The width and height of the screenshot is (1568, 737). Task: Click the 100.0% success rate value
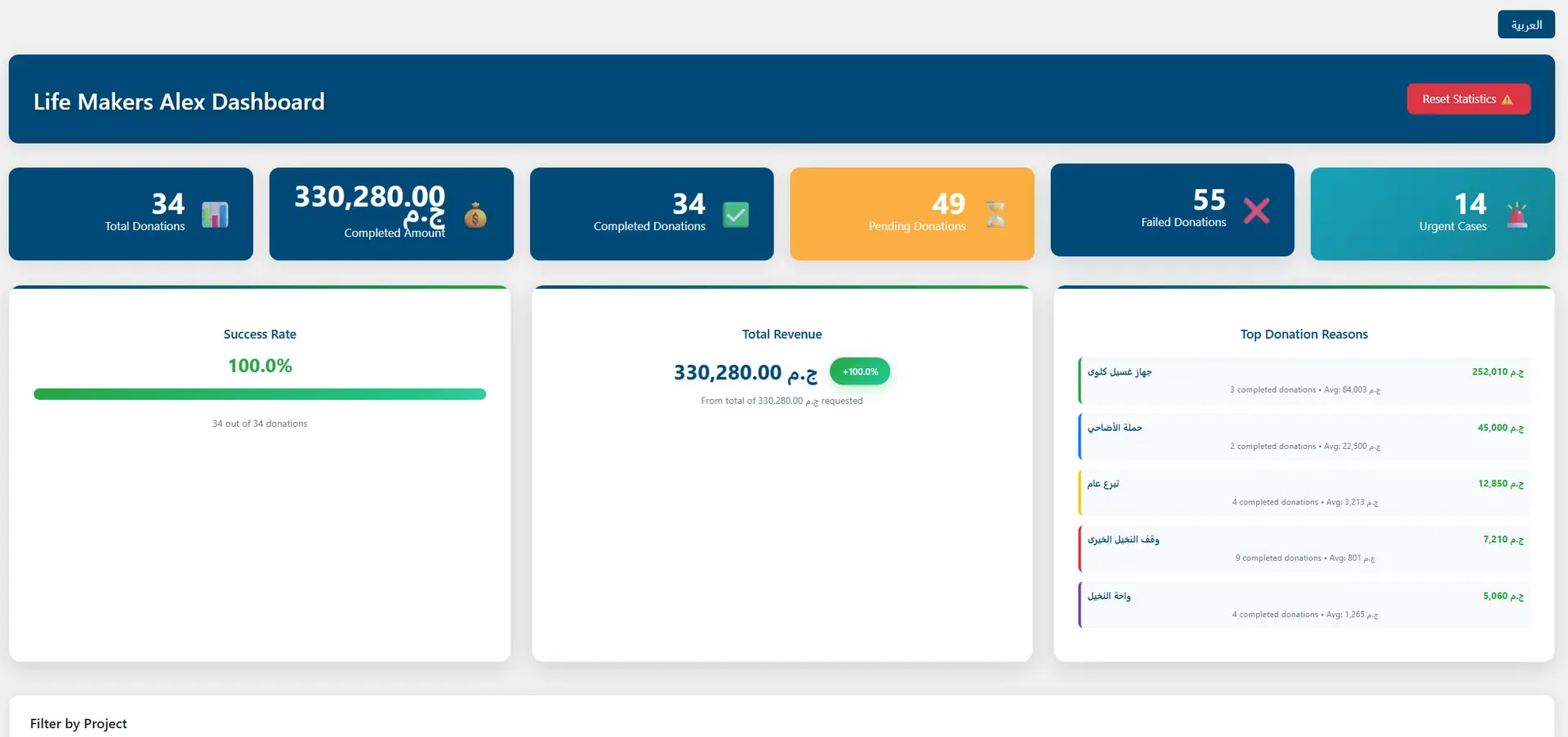(260, 366)
